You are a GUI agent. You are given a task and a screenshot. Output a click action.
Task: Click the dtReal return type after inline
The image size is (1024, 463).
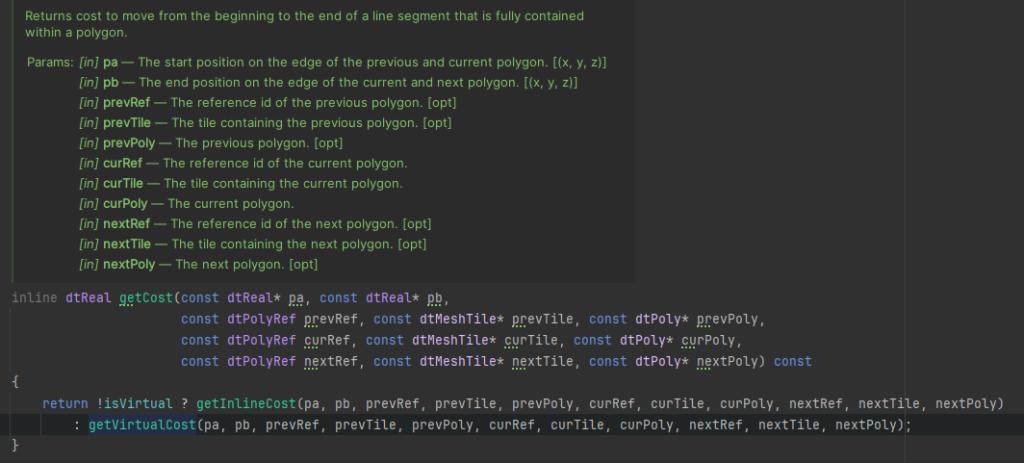coord(88,298)
